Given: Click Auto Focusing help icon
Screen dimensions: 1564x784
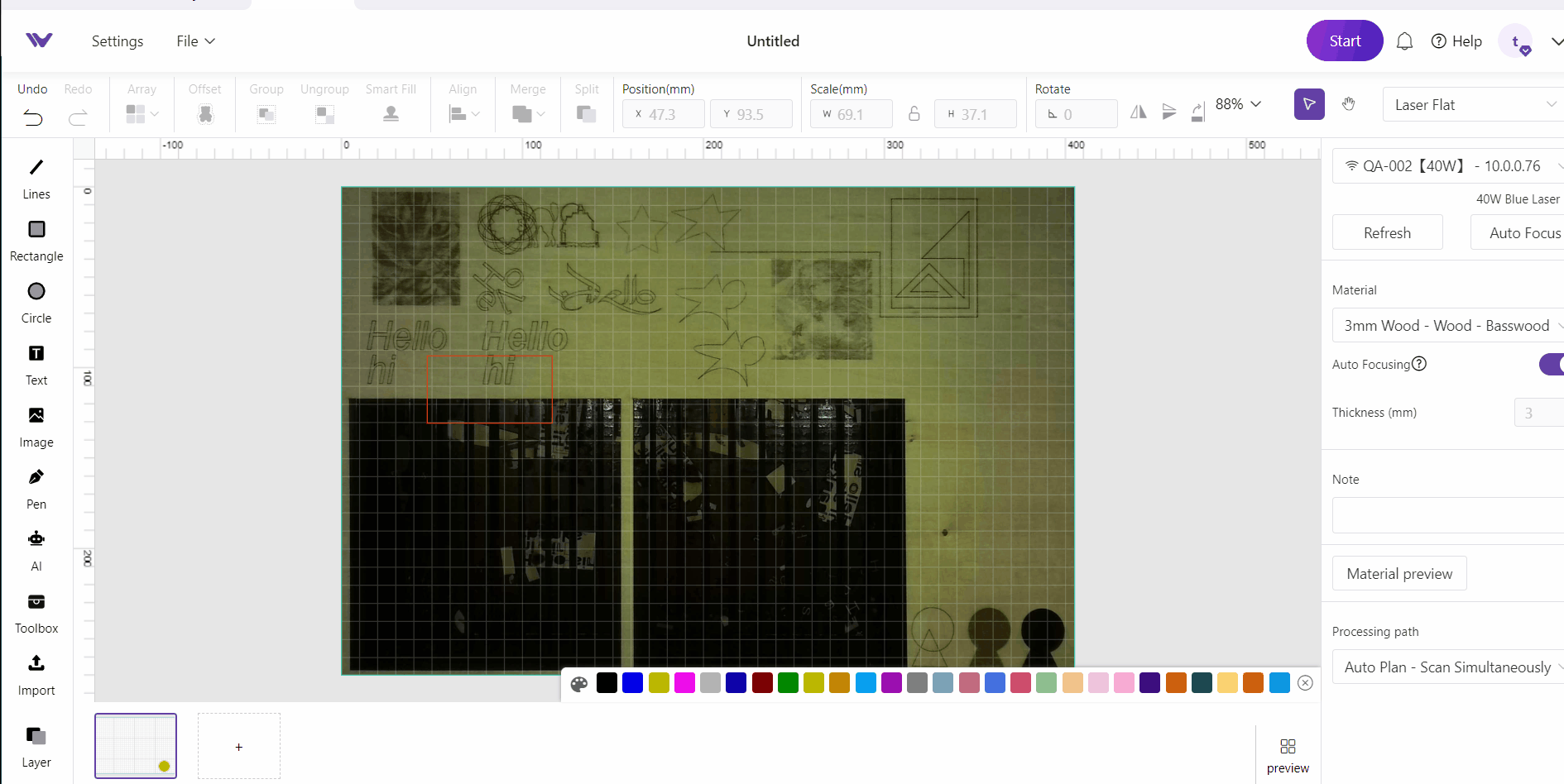Looking at the screenshot, I should pyautogui.click(x=1419, y=364).
